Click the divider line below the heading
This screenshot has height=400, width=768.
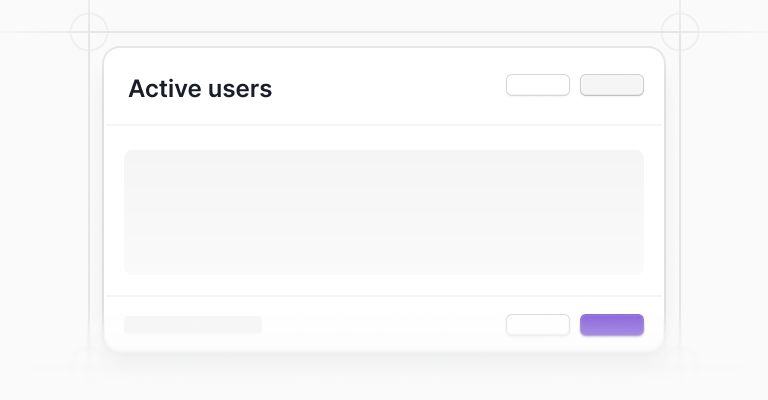point(384,125)
